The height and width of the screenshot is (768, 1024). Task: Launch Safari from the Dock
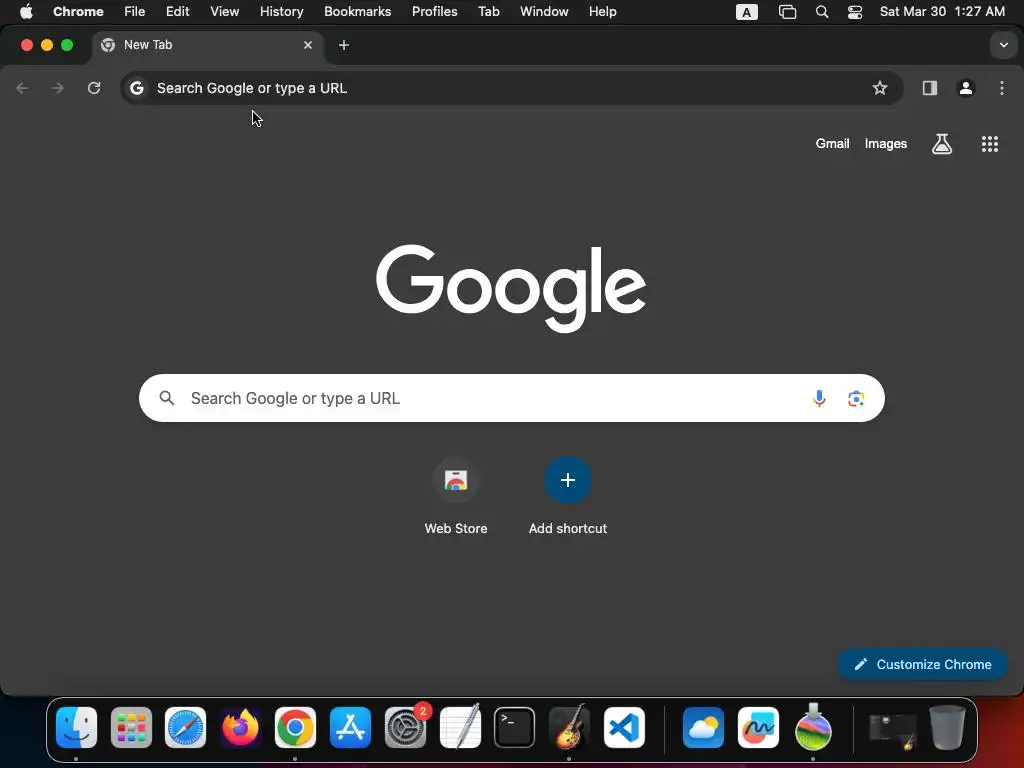coord(185,728)
